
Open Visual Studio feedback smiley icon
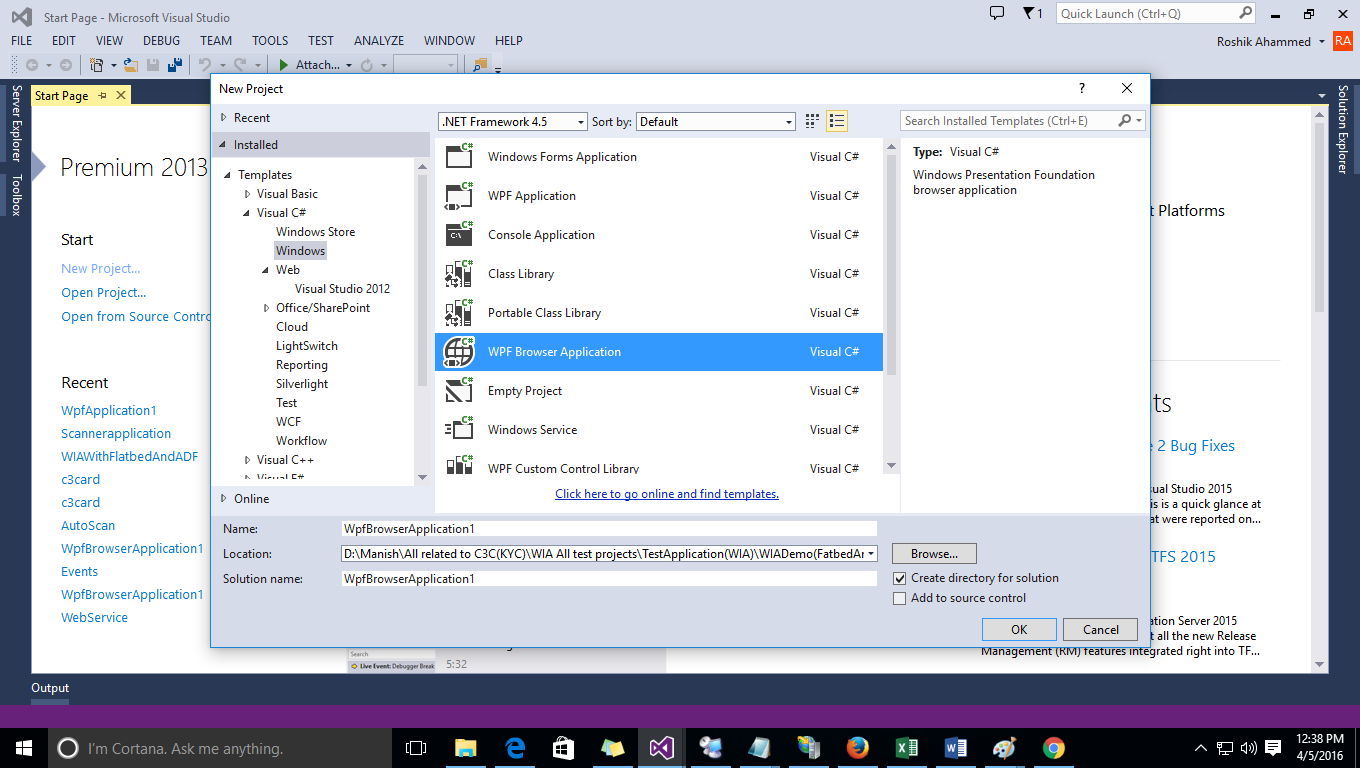pyautogui.click(x=996, y=14)
